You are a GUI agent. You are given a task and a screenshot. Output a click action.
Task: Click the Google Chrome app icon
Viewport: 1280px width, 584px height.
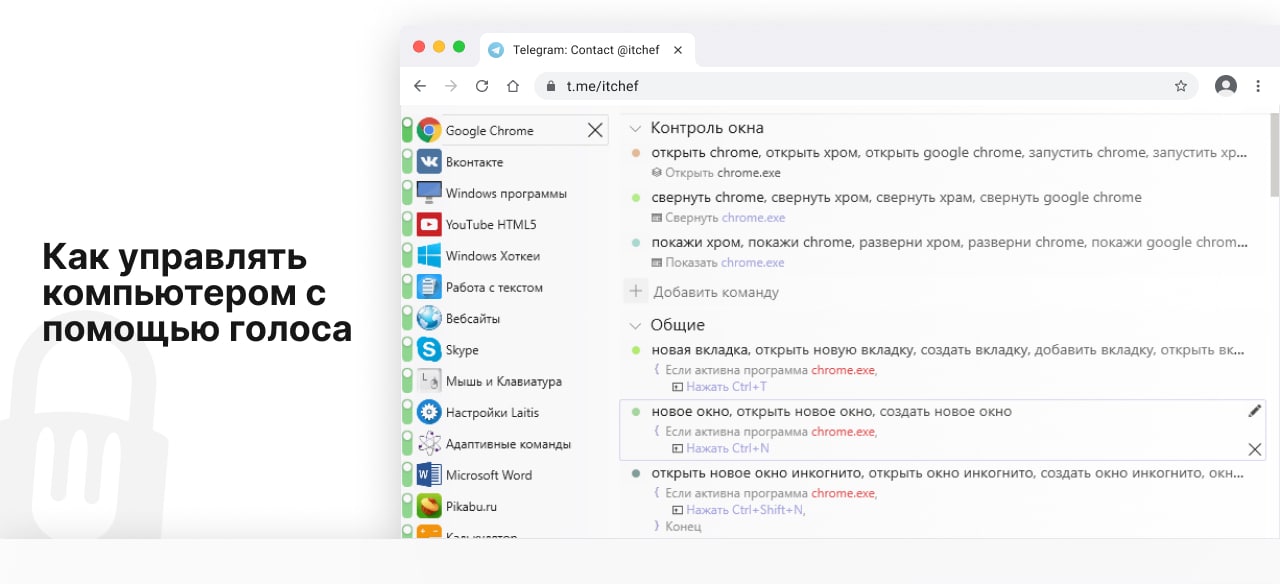click(429, 130)
